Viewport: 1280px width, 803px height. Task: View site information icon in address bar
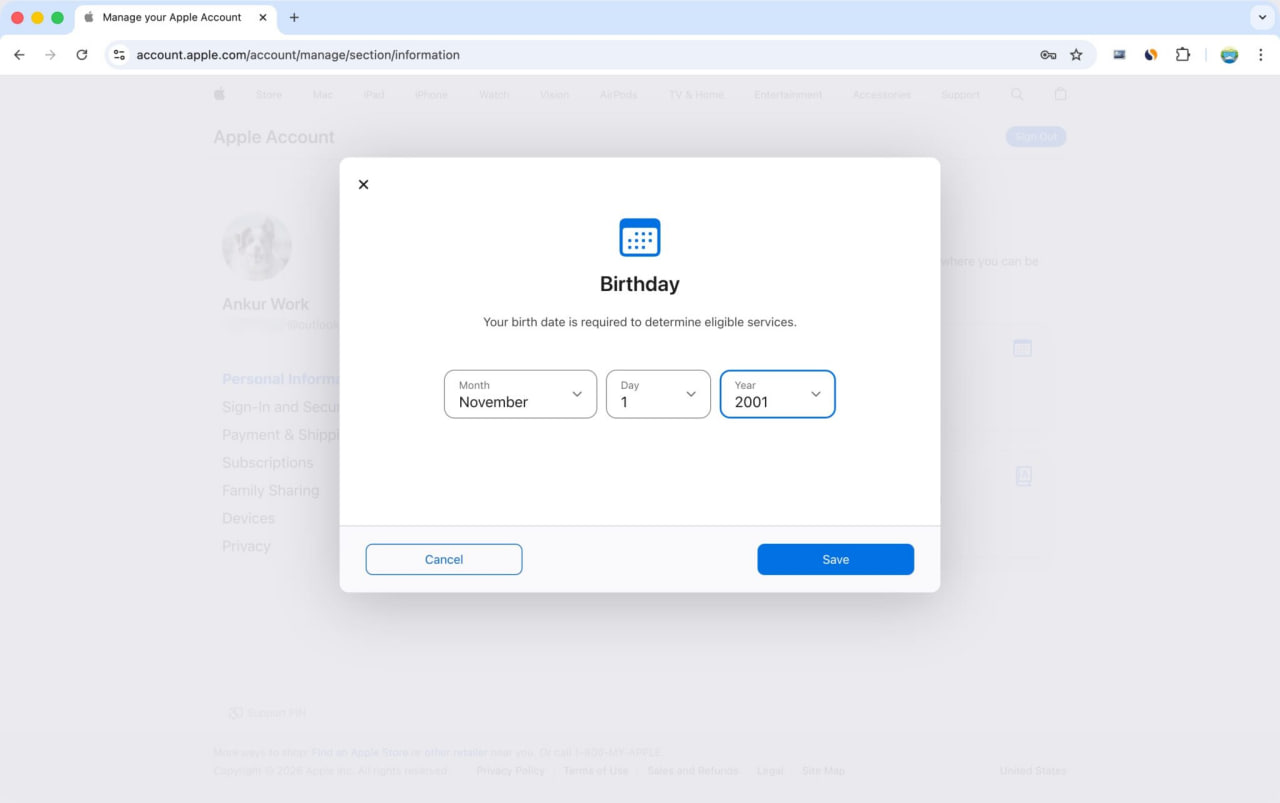119,55
